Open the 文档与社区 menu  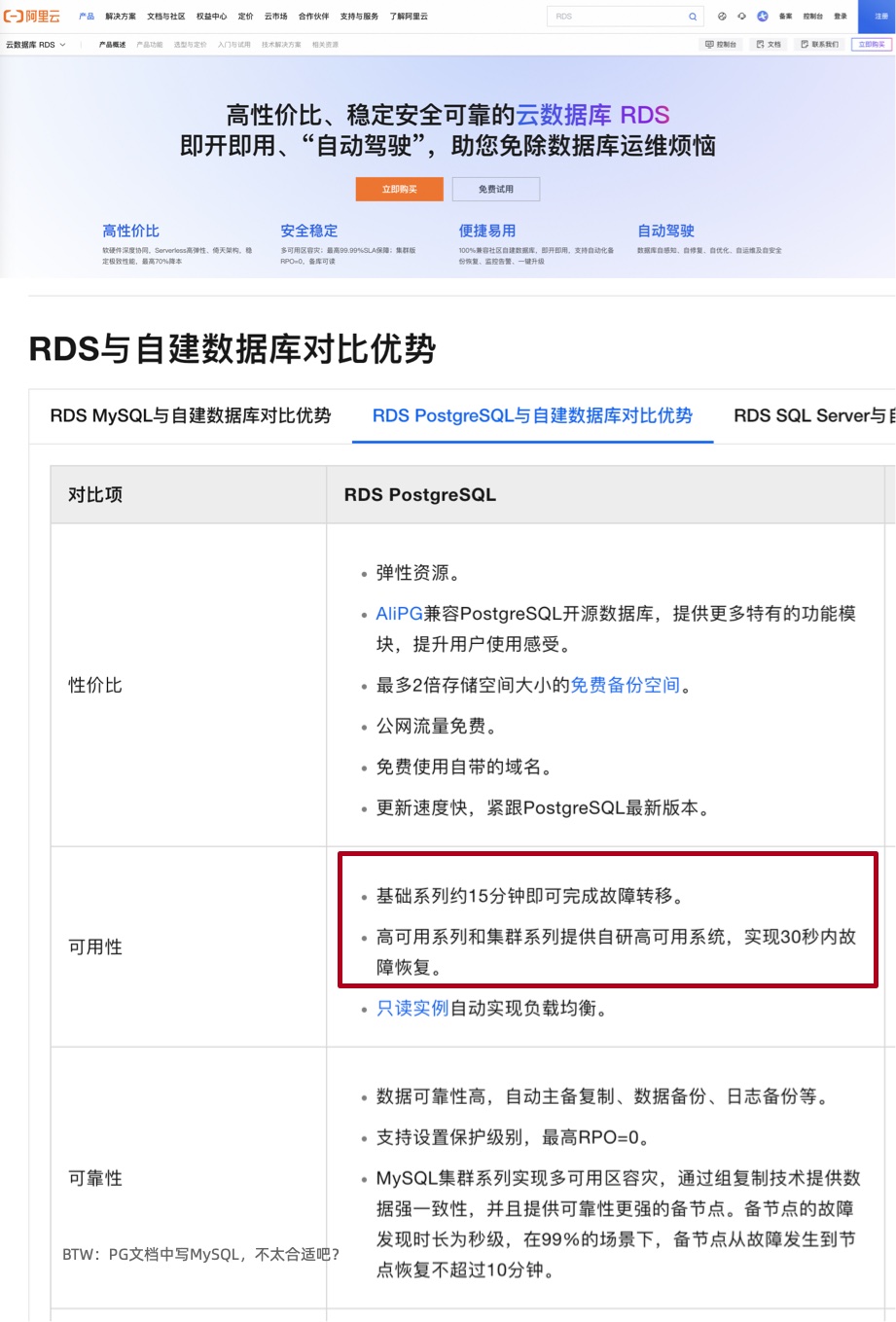[x=168, y=17]
